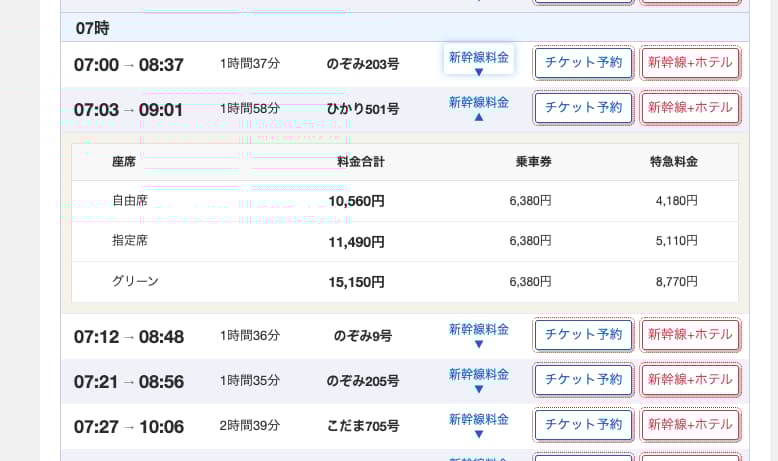
Task: Click total fare 10,560円
Action: [356, 201]
